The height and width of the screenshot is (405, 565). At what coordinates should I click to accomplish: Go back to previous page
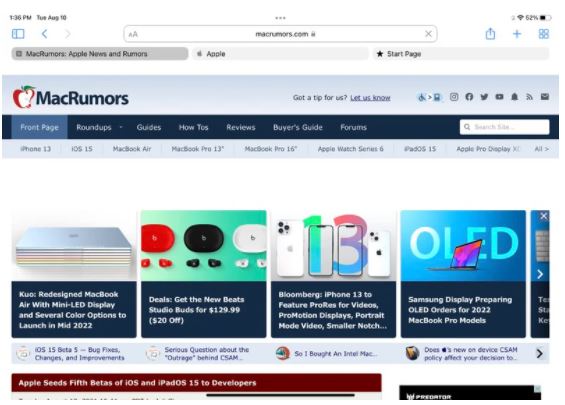44,34
